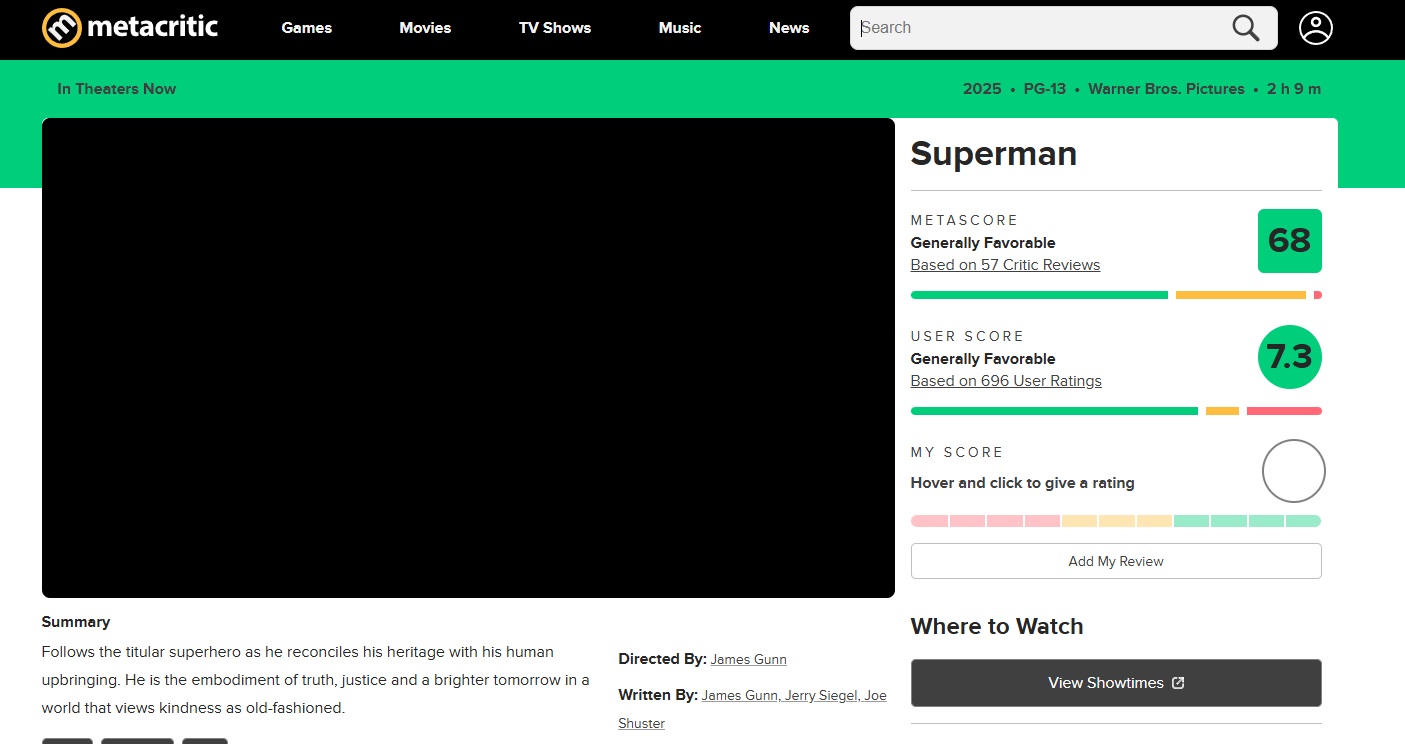Open Based on 696 User Ratings link
Image resolution: width=1405 pixels, height=744 pixels.
pos(1006,381)
